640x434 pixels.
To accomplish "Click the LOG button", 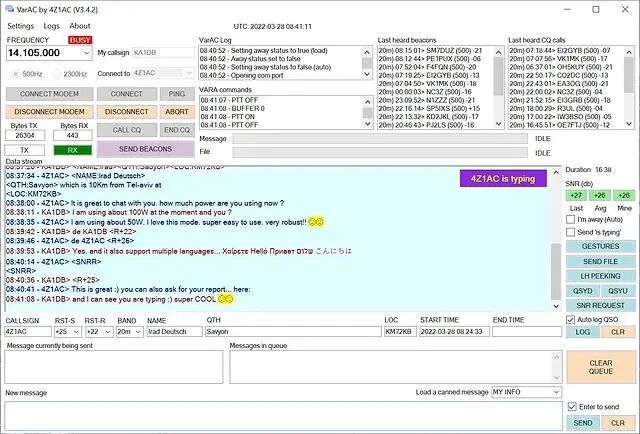I will [582, 332].
